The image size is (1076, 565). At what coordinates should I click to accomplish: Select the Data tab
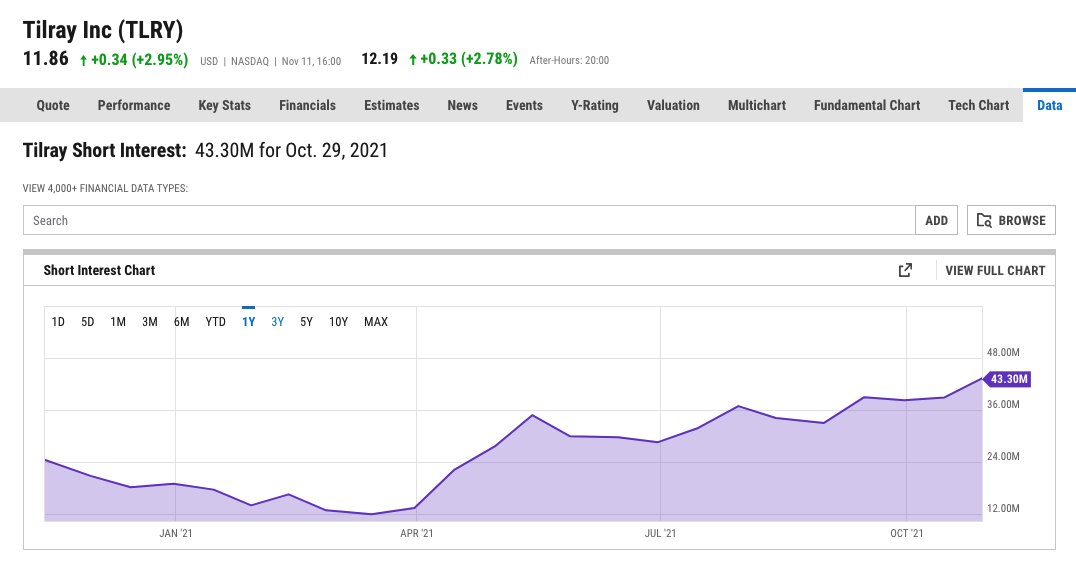click(1049, 105)
